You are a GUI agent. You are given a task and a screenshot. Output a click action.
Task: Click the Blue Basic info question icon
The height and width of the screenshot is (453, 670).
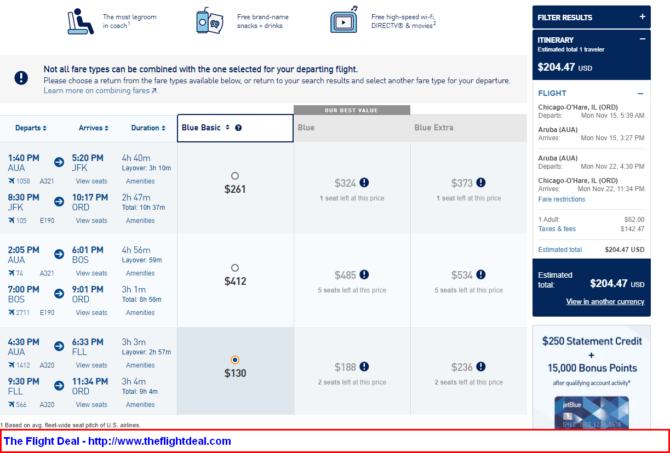[238, 128]
